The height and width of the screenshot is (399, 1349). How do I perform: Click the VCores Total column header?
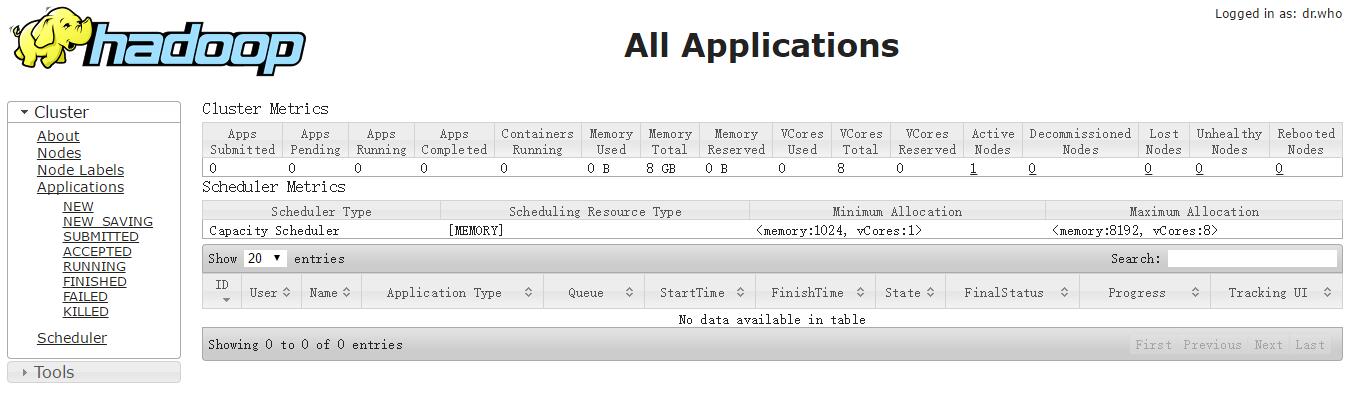pos(860,141)
